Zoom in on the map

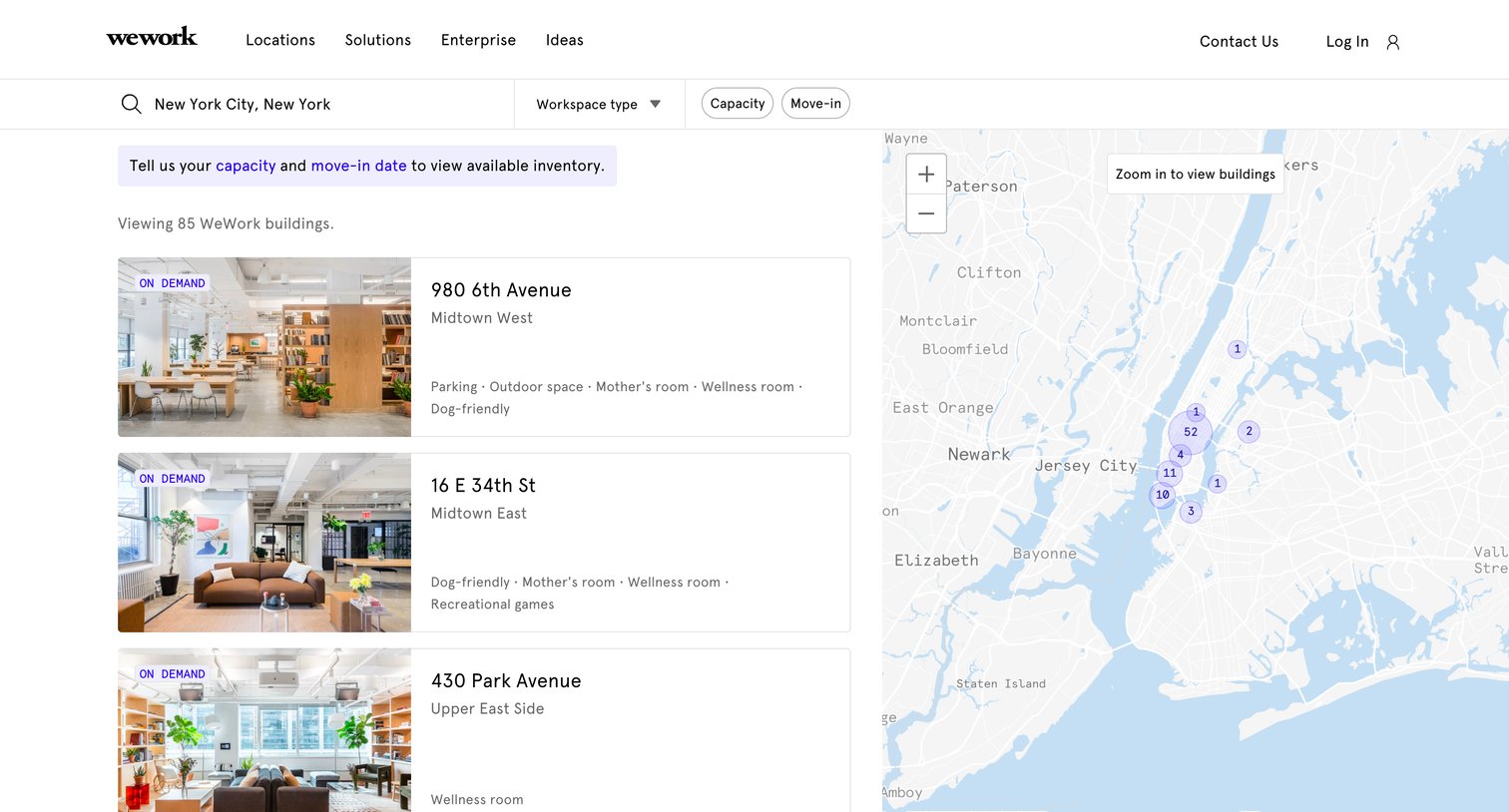tap(926, 174)
